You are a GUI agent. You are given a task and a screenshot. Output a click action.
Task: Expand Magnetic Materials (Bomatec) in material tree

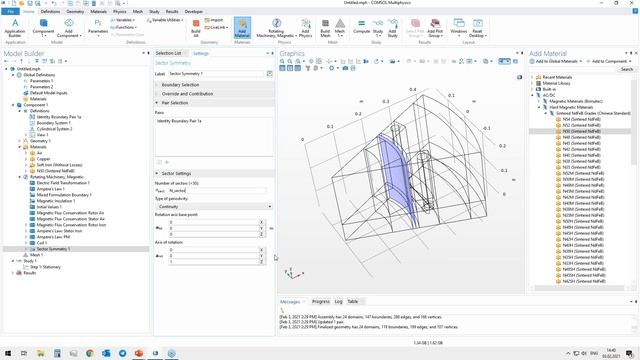(x=539, y=101)
